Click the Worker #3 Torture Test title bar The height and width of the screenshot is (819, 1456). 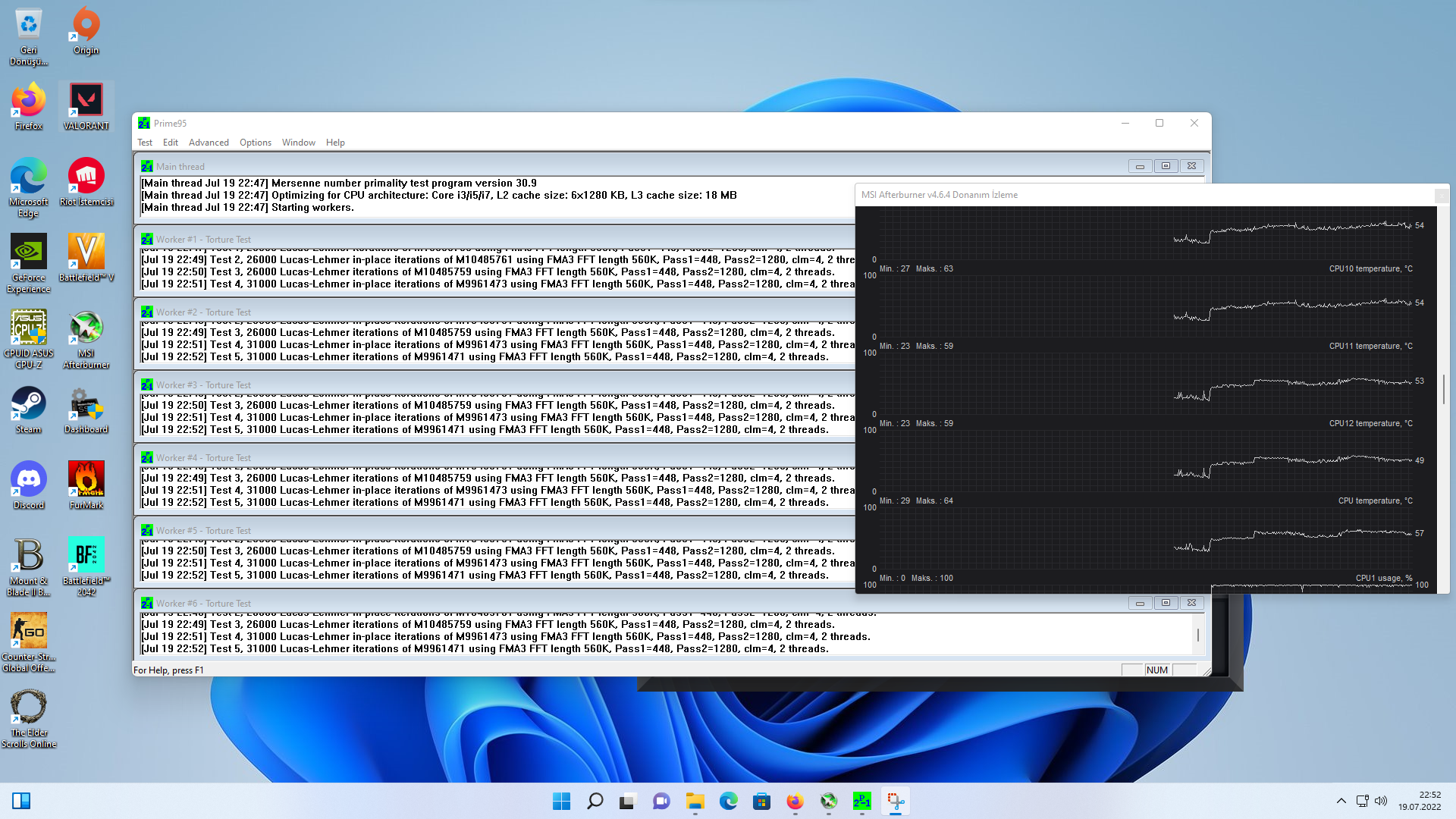(455, 384)
